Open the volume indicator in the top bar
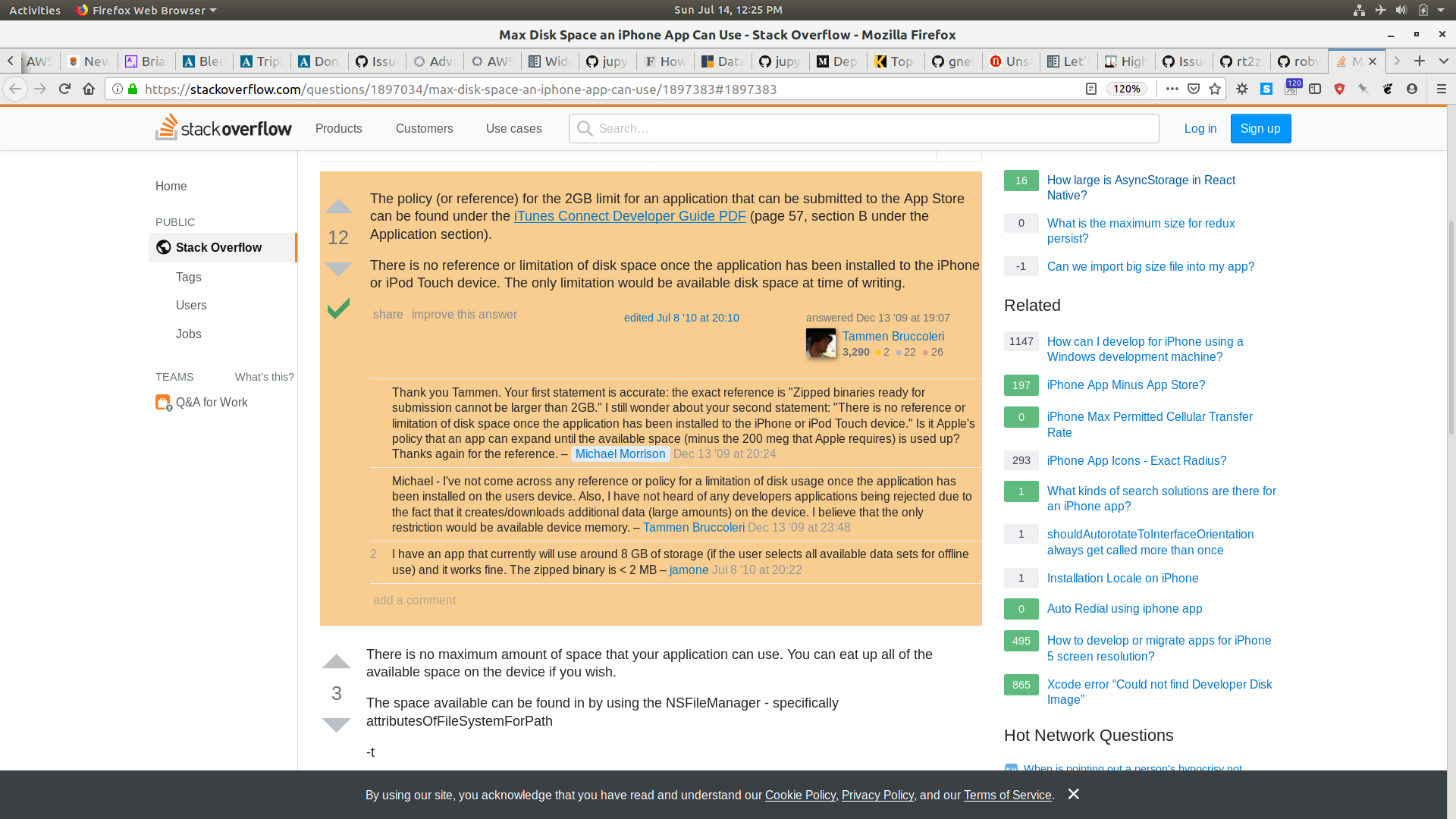Image resolution: width=1456 pixels, height=819 pixels. pos(1401,10)
